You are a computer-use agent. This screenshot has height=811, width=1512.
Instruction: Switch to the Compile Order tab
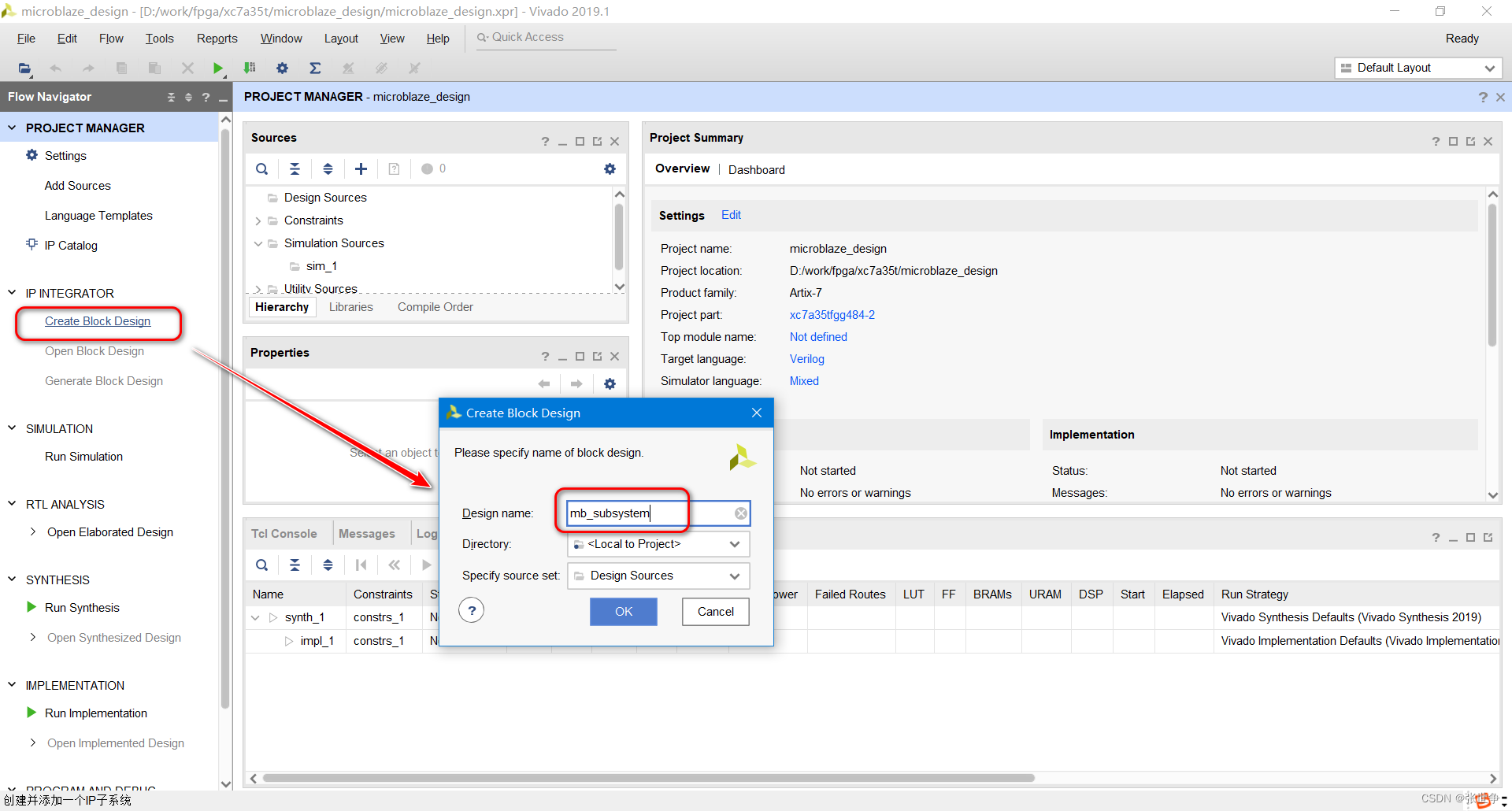tap(435, 307)
